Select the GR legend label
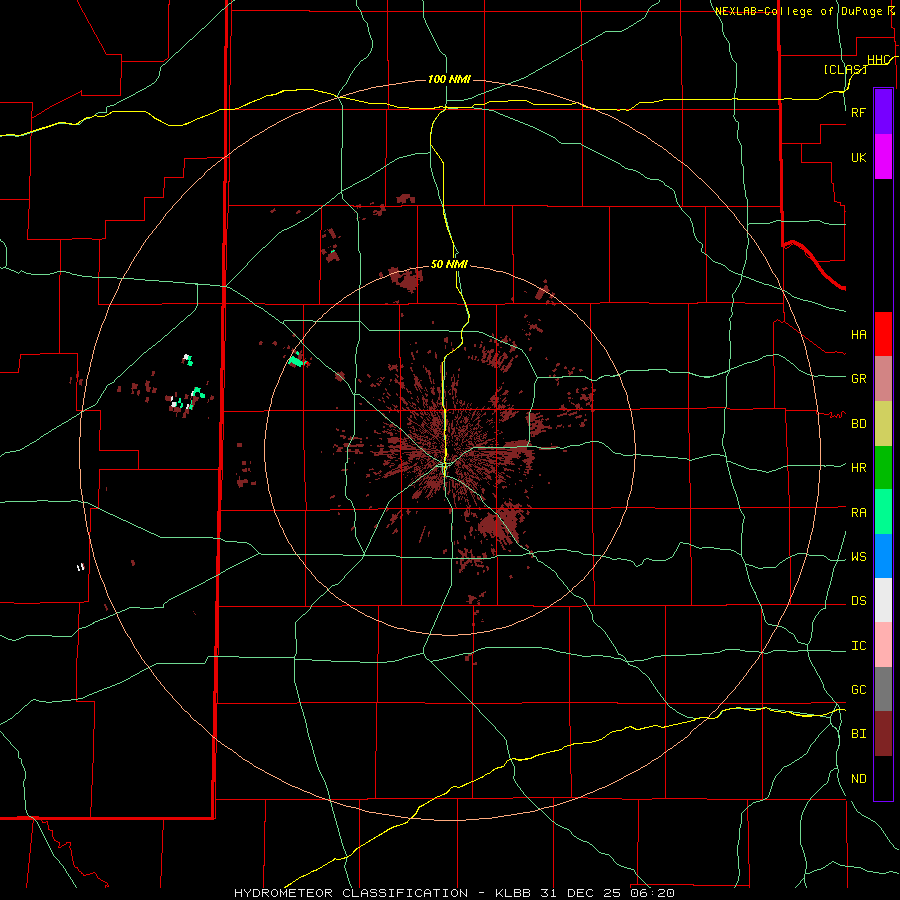The image size is (900, 900). pos(858,379)
